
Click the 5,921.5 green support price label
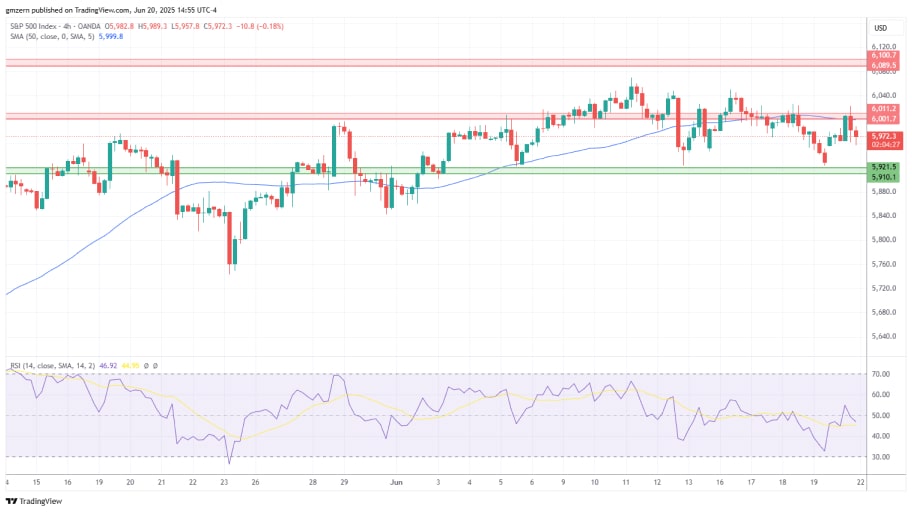click(x=884, y=167)
